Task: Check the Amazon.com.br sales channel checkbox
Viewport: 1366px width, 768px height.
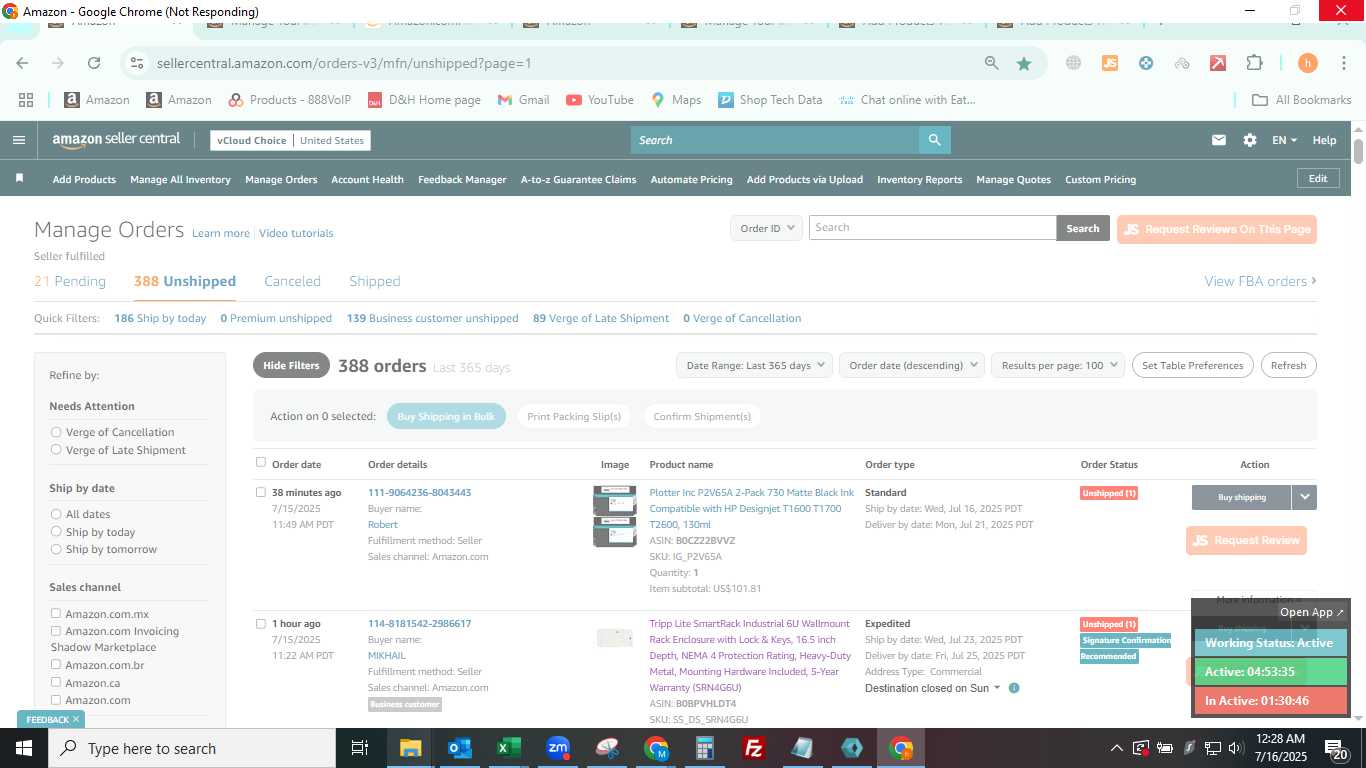Action: [56, 664]
